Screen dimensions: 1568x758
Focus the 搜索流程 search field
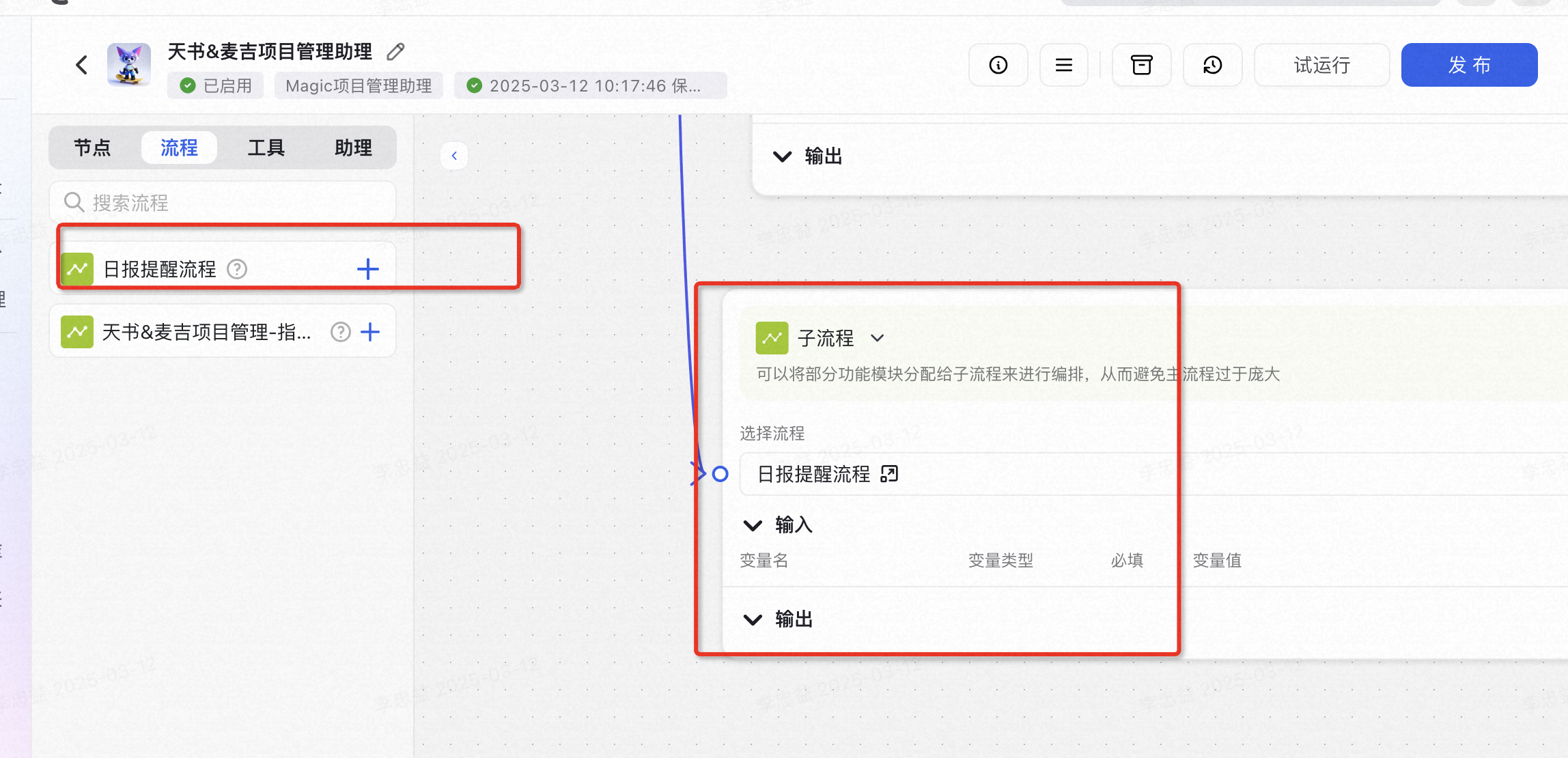coord(223,202)
